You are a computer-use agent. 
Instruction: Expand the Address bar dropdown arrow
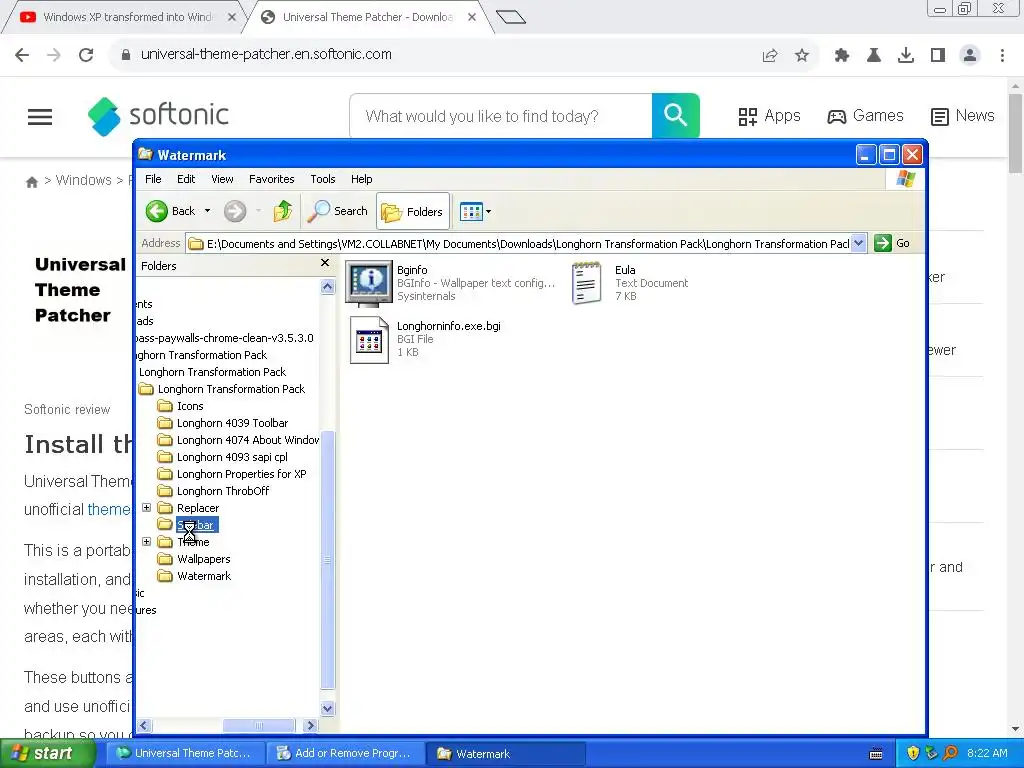click(859, 244)
